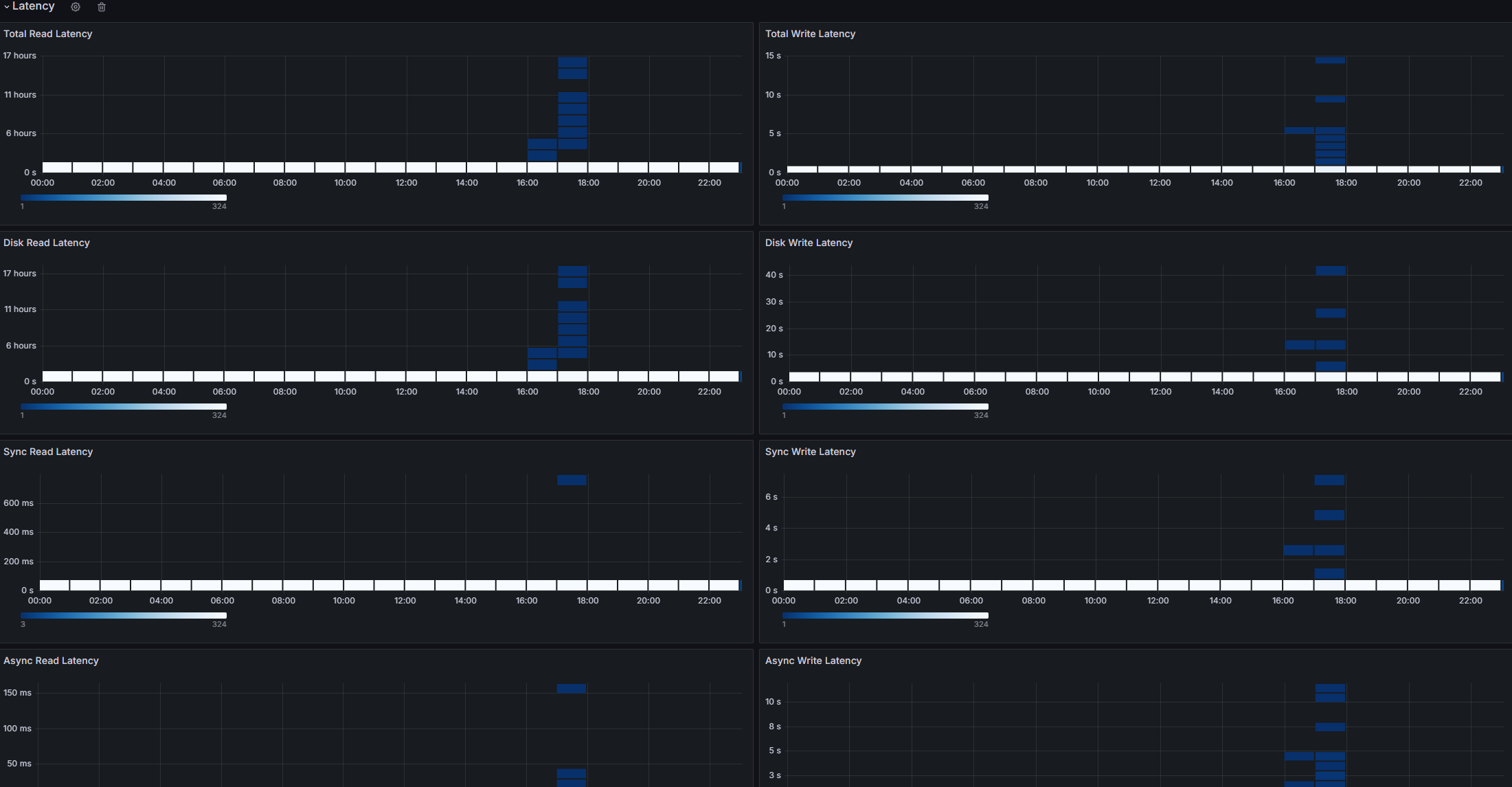Click the Sync Read Latency color scale bar
Image resolution: width=1512 pixels, height=787 pixels.
click(124, 616)
